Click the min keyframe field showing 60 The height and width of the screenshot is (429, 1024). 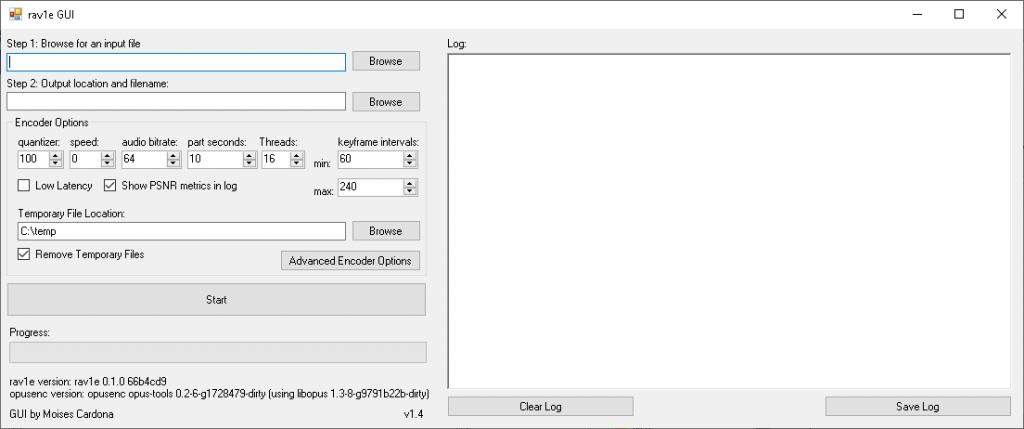(x=370, y=159)
